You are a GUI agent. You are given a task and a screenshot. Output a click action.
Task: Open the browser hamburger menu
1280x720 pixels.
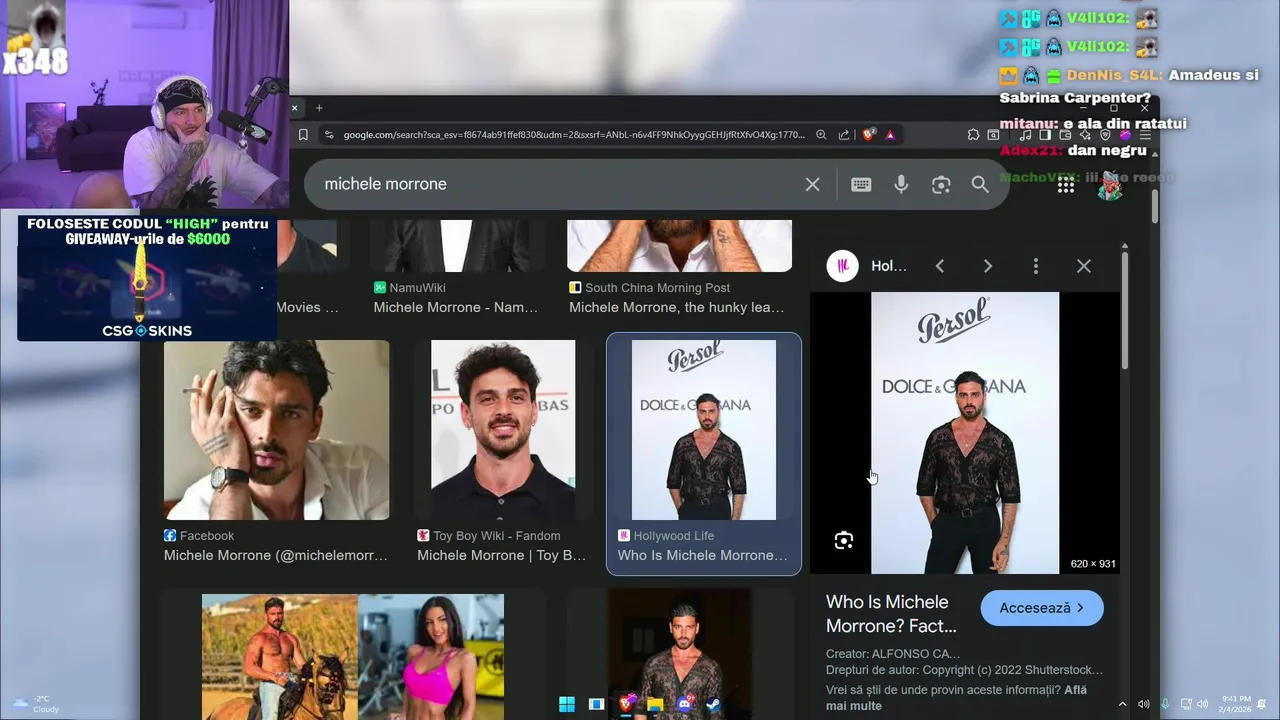tap(1144, 134)
